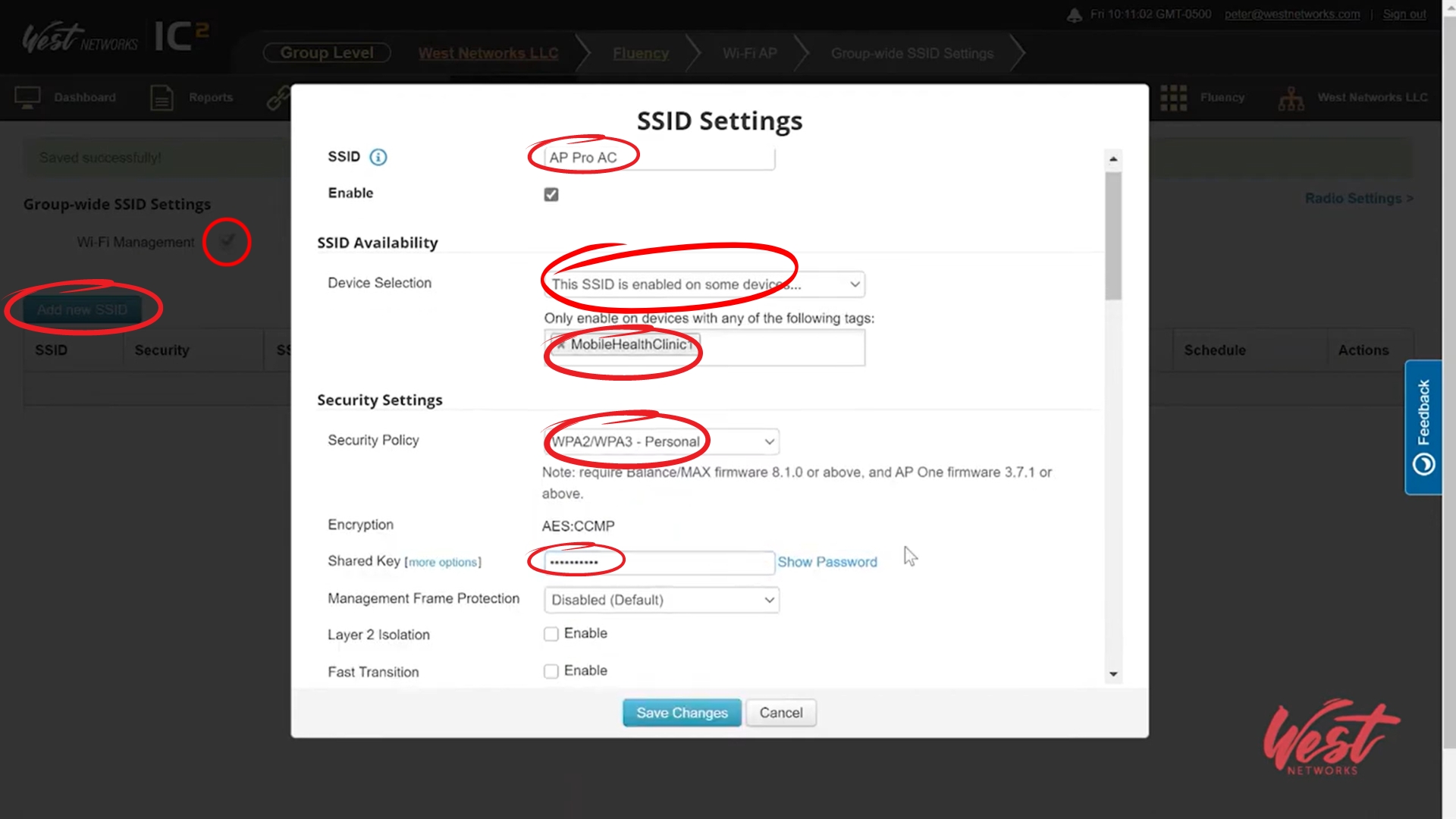
Task: Click the SSID info icon
Action: [378, 157]
